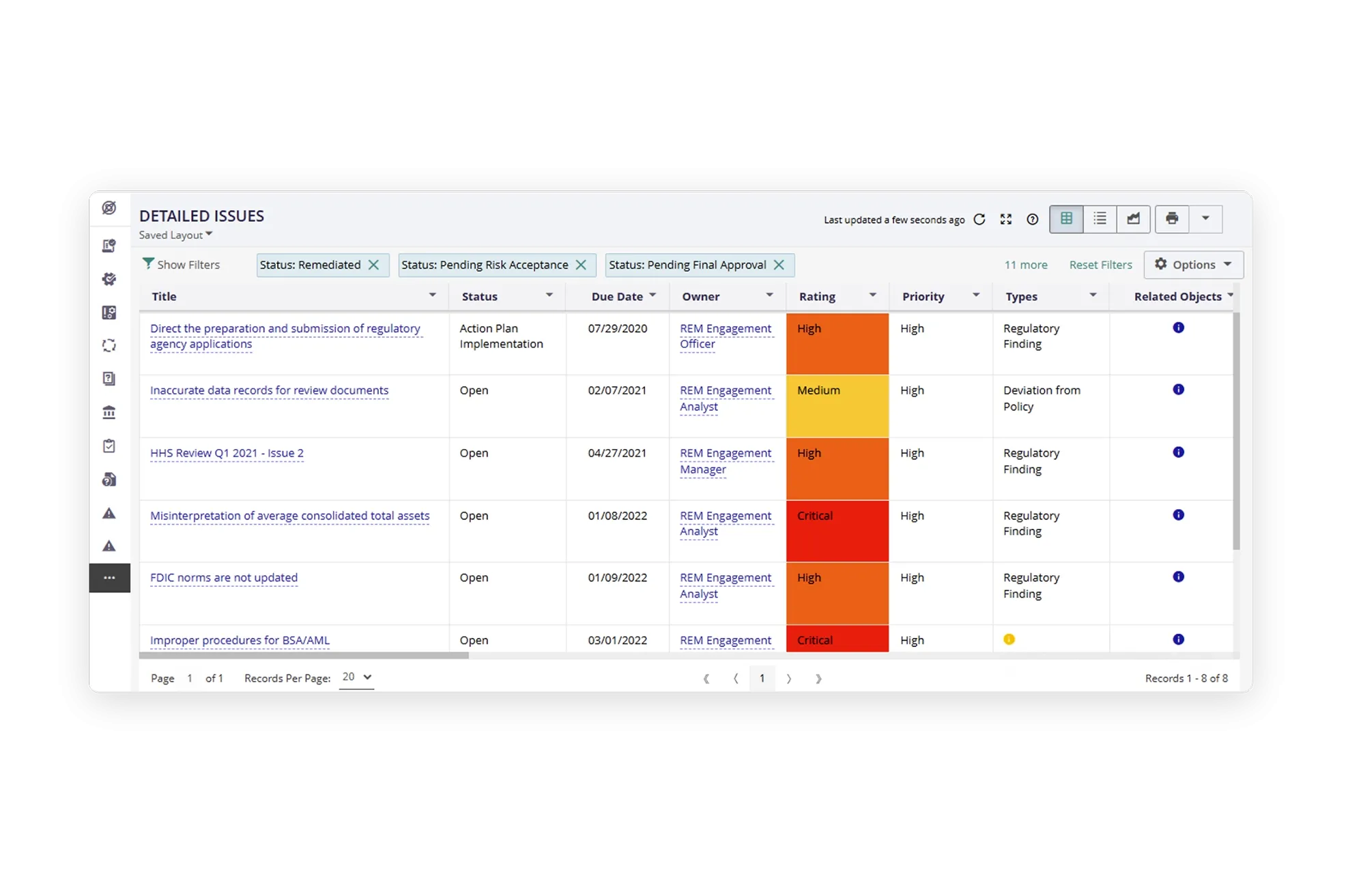Click the Critical red rating cell

coord(837,531)
